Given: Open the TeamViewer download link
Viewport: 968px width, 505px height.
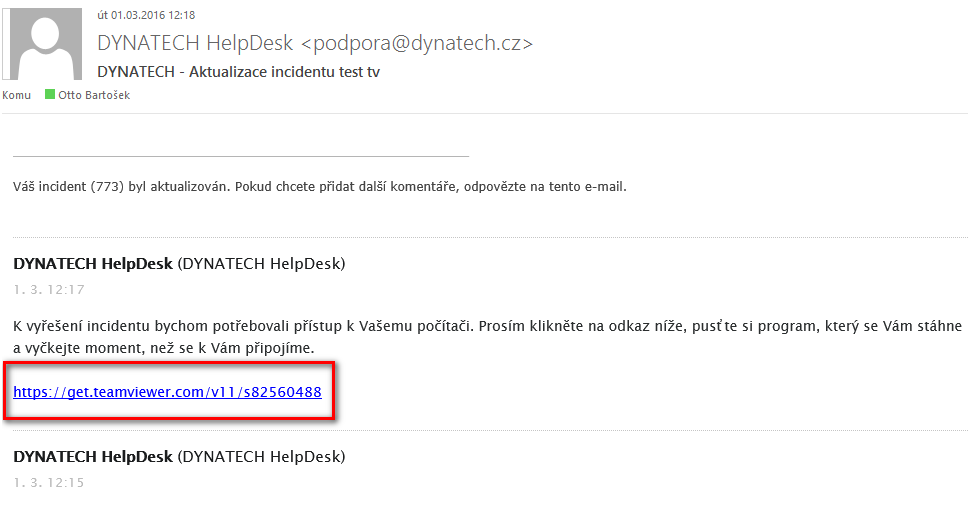Looking at the screenshot, I should [167, 392].
